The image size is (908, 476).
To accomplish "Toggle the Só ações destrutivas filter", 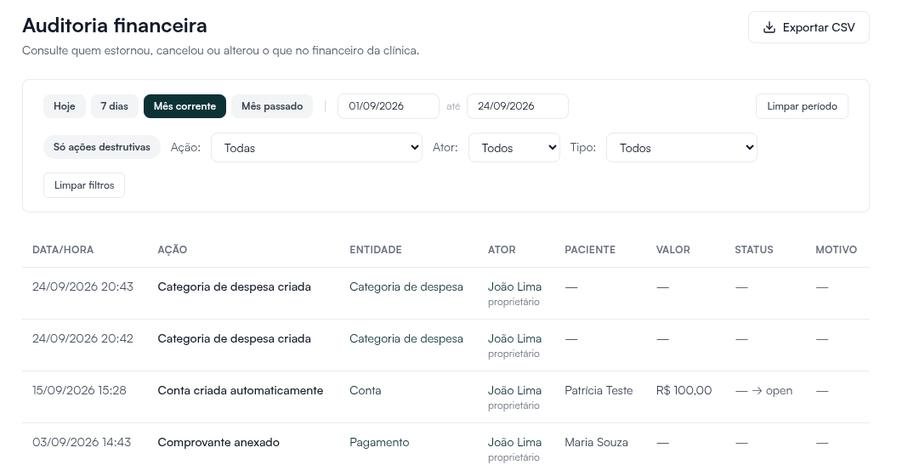I will pyautogui.click(x=102, y=147).
